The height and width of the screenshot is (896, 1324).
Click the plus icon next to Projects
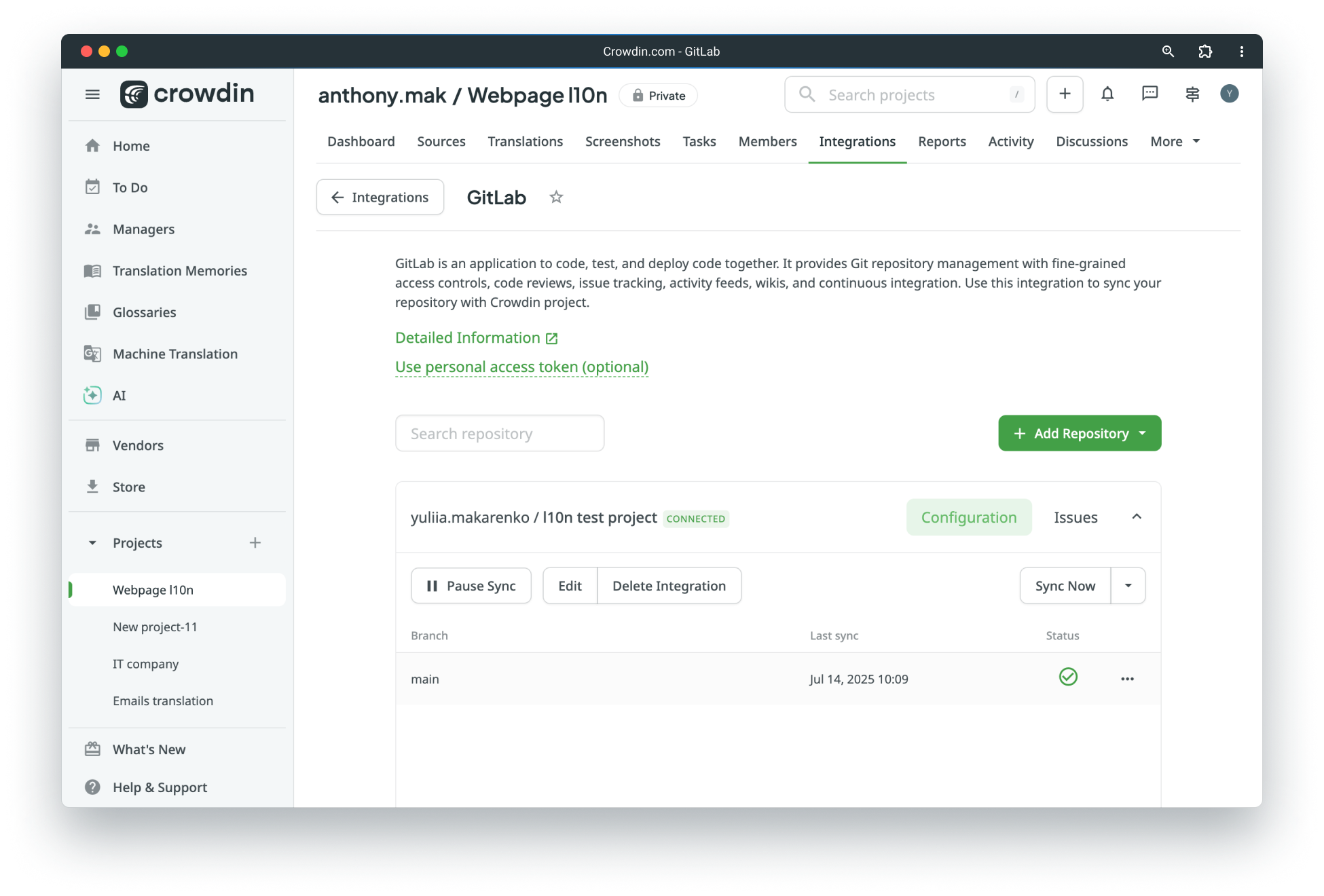(x=255, y=542)
